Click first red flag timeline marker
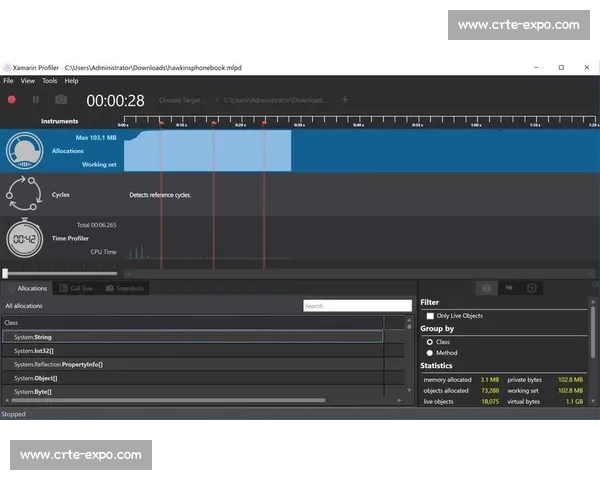600x480 pixels. click(x=161, y=123)
